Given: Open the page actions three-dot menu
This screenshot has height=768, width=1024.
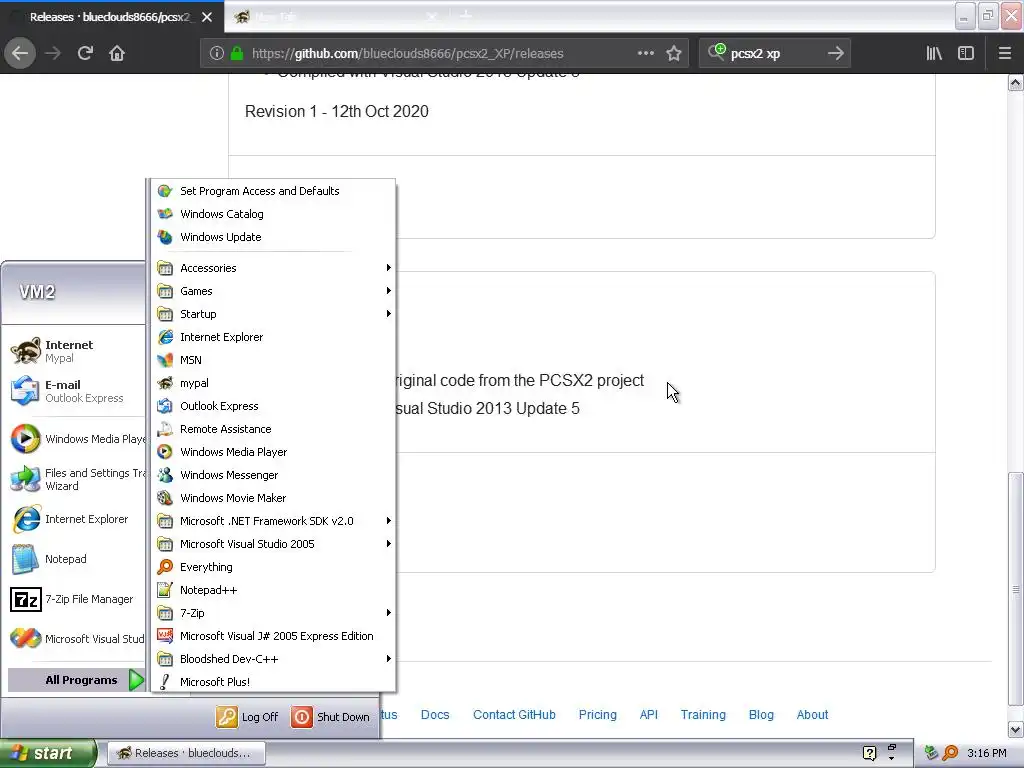Looking at the screenshot, I should [645, 54].
